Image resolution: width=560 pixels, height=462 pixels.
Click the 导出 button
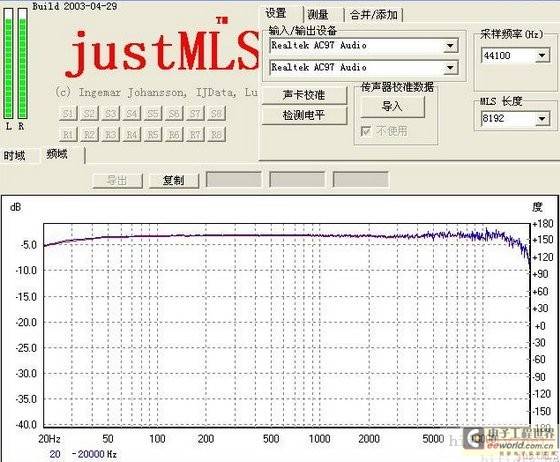117,181
